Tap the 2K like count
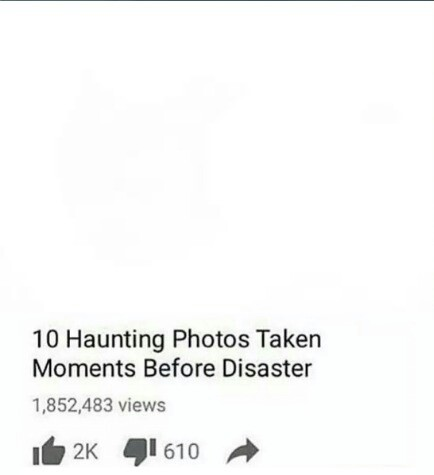 [85, 451]
